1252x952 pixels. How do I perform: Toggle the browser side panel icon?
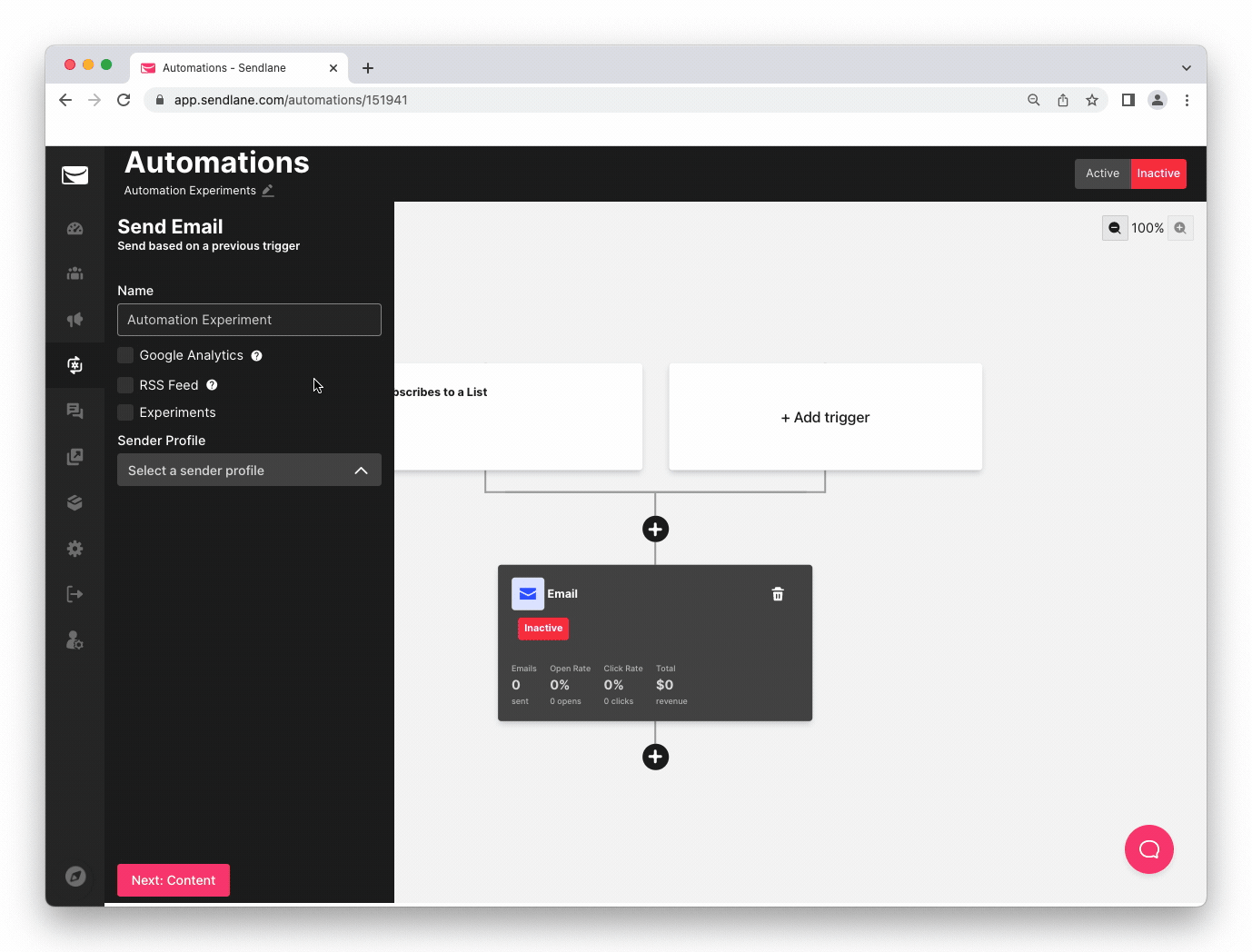(x=1128, y=100)
